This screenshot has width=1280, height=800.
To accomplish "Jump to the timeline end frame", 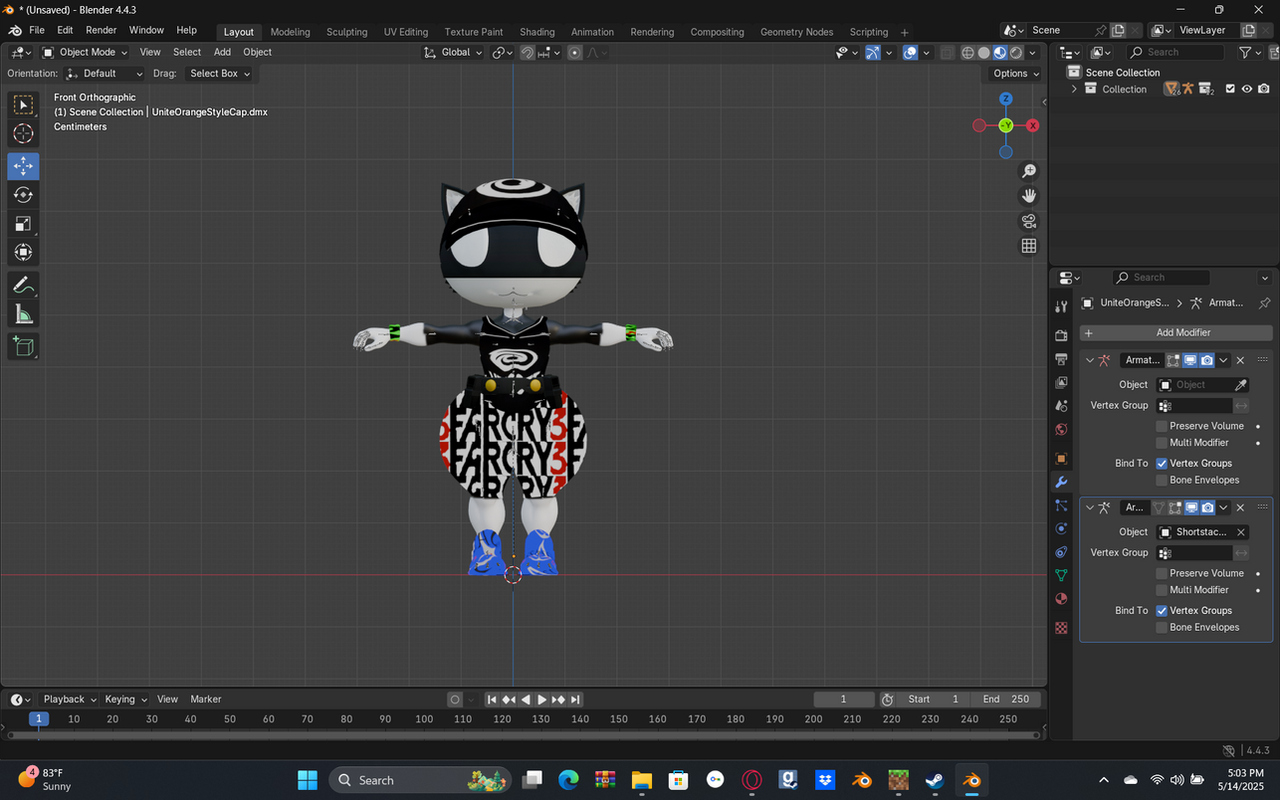I will click(575, 699).
